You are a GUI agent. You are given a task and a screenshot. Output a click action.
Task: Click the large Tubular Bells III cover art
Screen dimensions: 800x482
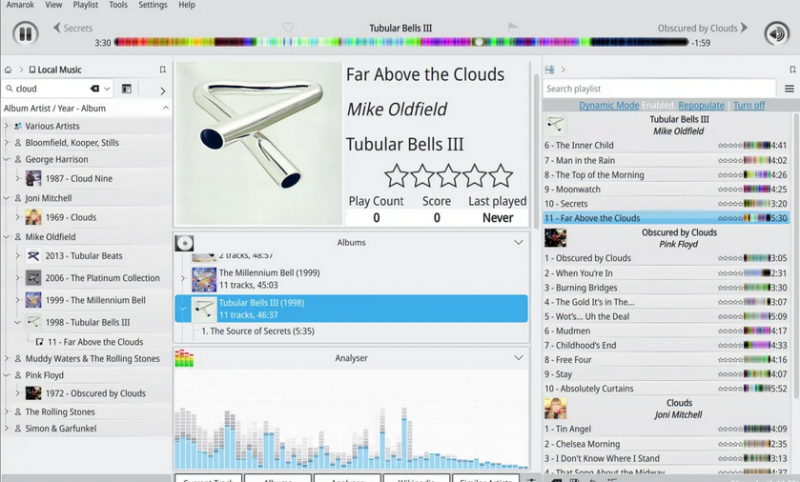[x=259, y=144]
